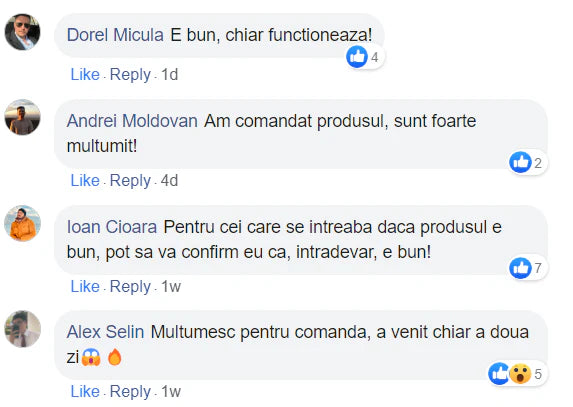The height and width of the screenshot is (407, 573).
Task: Click the thumbs-up reaction on Andrei Moldovan's comment
Action: pyautogui.click(x=520, y=162)
